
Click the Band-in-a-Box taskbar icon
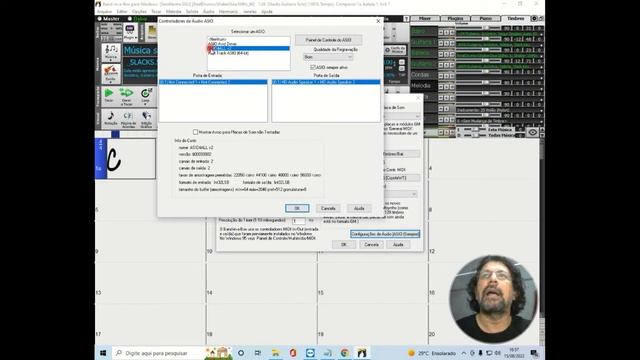[362, 353]
